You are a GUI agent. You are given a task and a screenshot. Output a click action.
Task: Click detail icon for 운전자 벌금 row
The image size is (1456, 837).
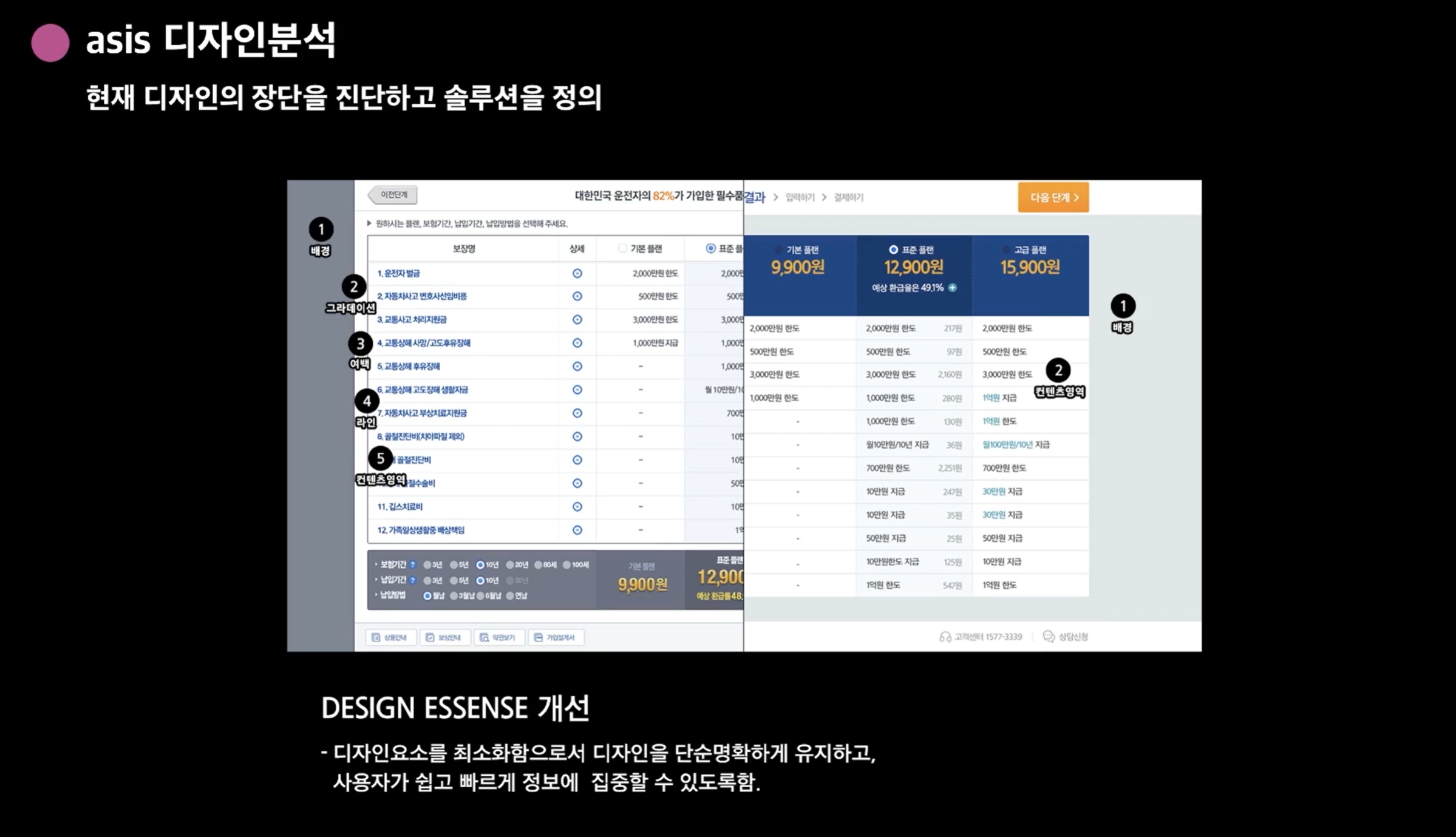[577, 274]
